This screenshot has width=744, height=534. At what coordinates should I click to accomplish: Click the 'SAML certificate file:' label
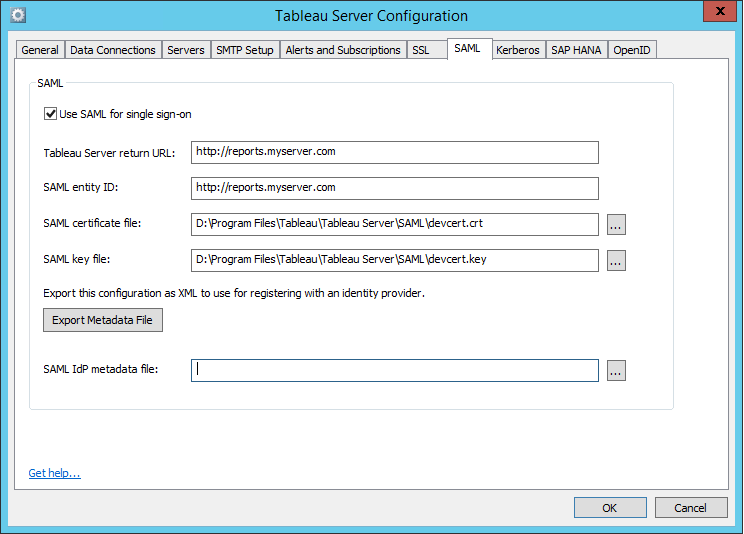[92, 223]
